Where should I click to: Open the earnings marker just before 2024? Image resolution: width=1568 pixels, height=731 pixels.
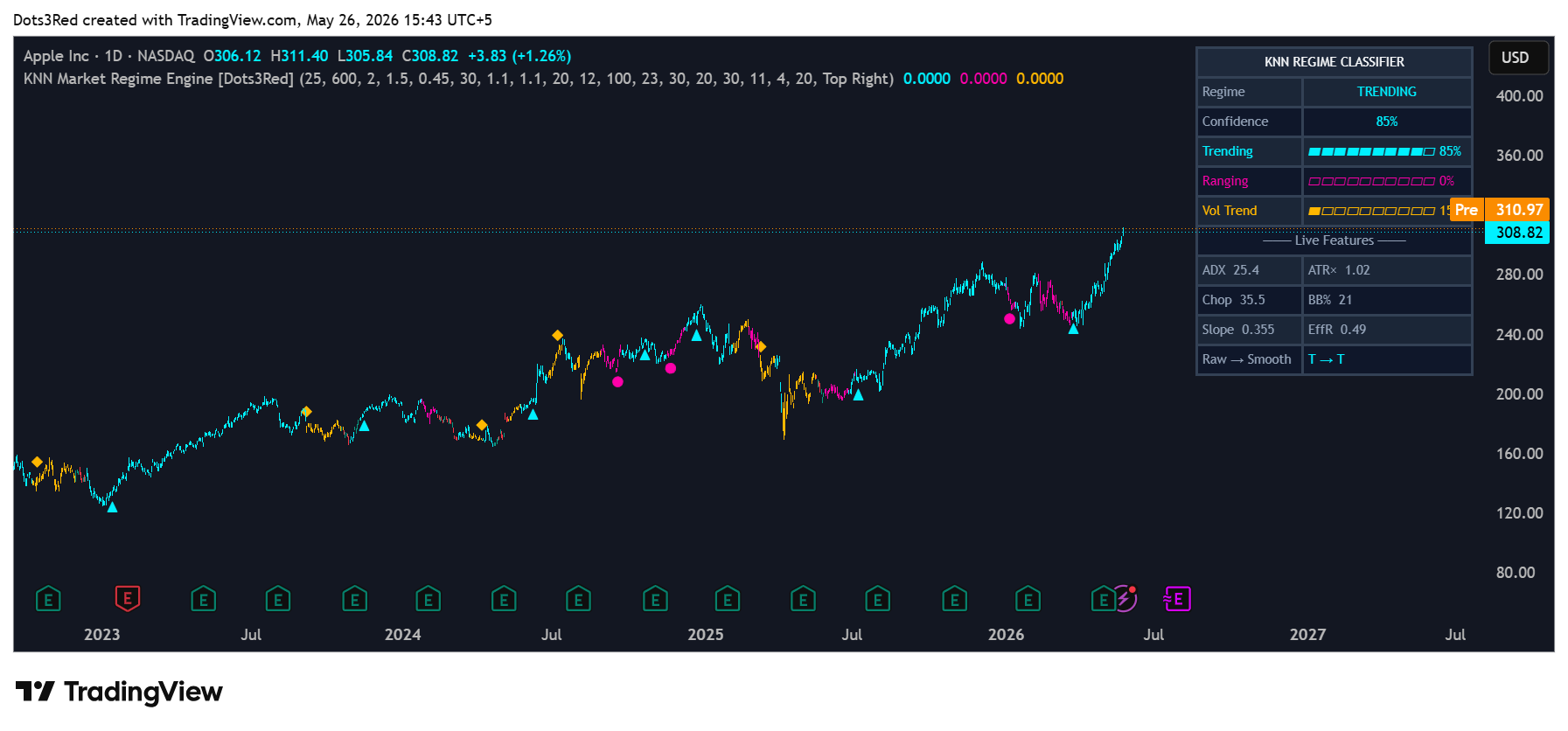point(355,599)
